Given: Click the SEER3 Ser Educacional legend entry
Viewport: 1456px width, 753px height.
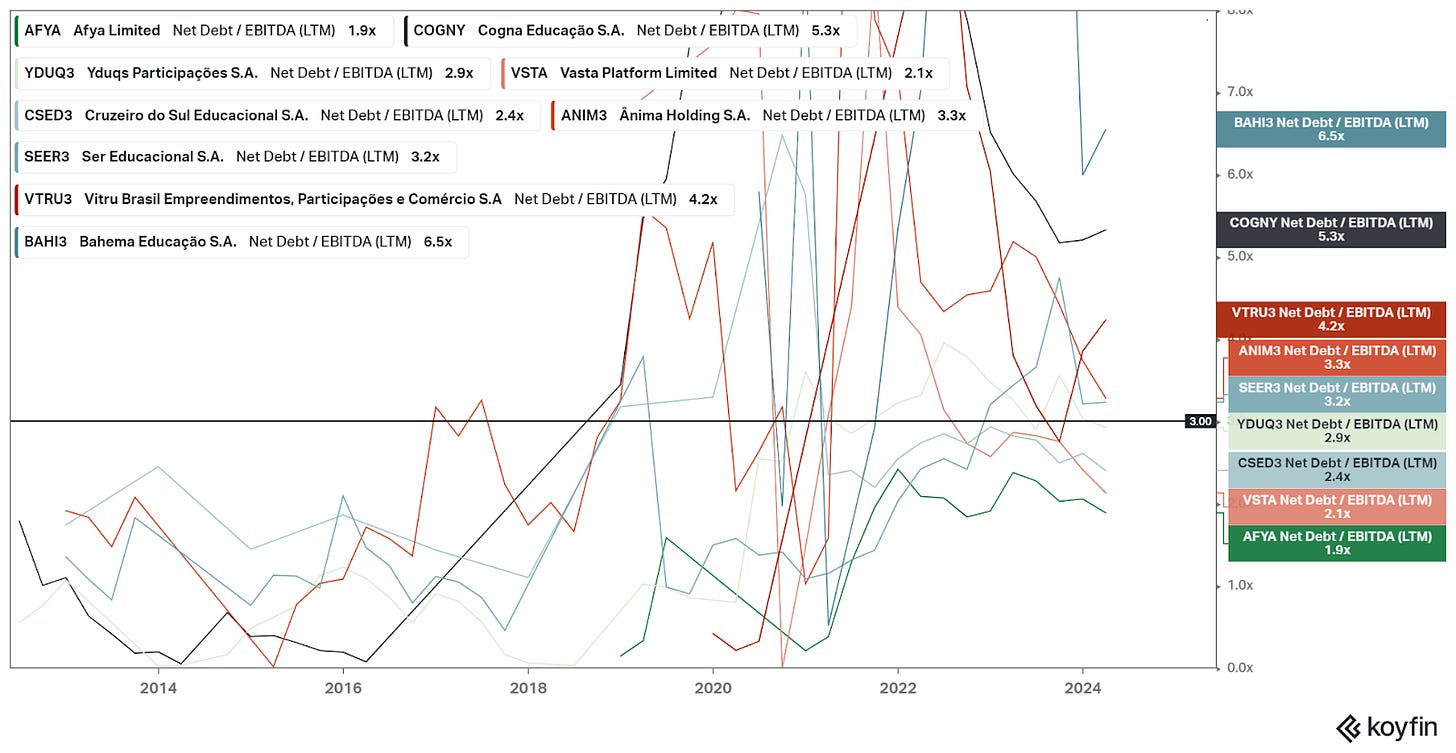Looking at the screenshot, I should point(234,157).
